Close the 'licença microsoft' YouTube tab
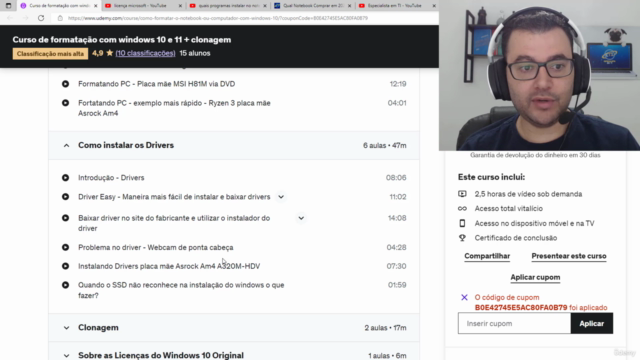Image resolution: width=640 pixels, height=360 pixels. click(x=180, y=6)
